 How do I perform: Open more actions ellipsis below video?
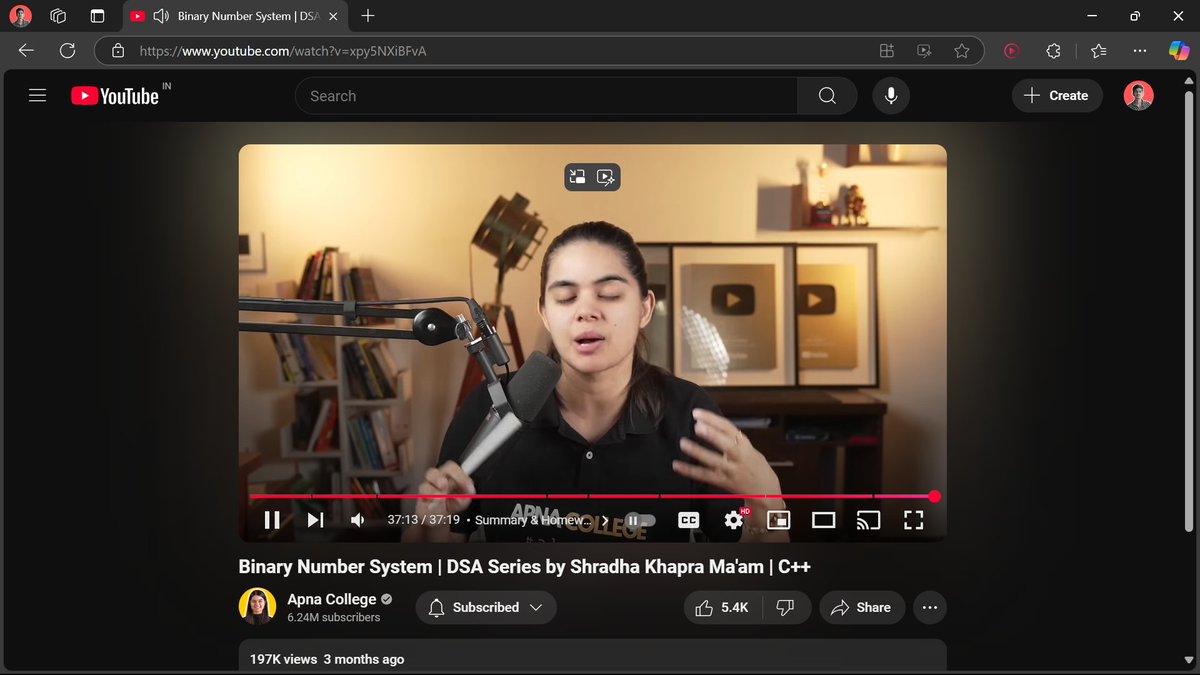(930, 607)
